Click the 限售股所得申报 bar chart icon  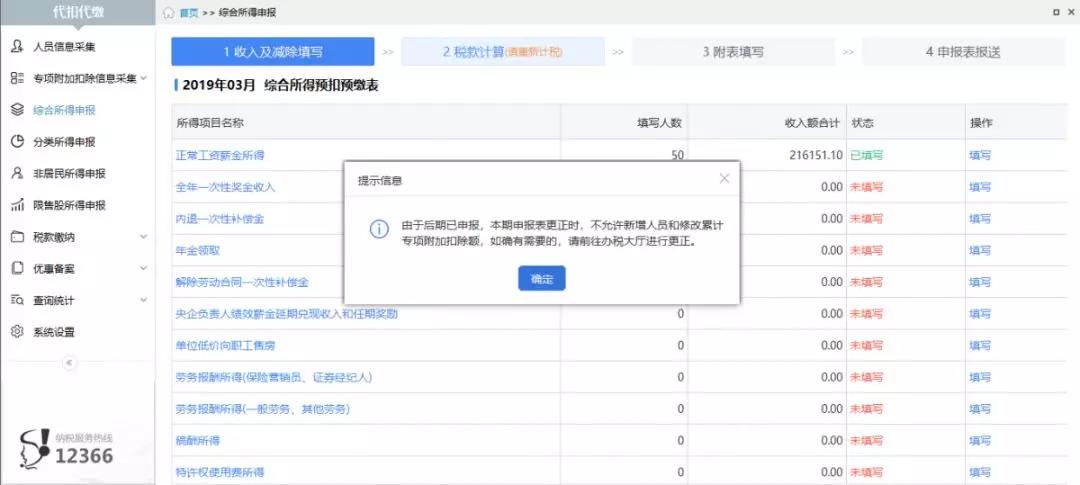coord(18,205)
